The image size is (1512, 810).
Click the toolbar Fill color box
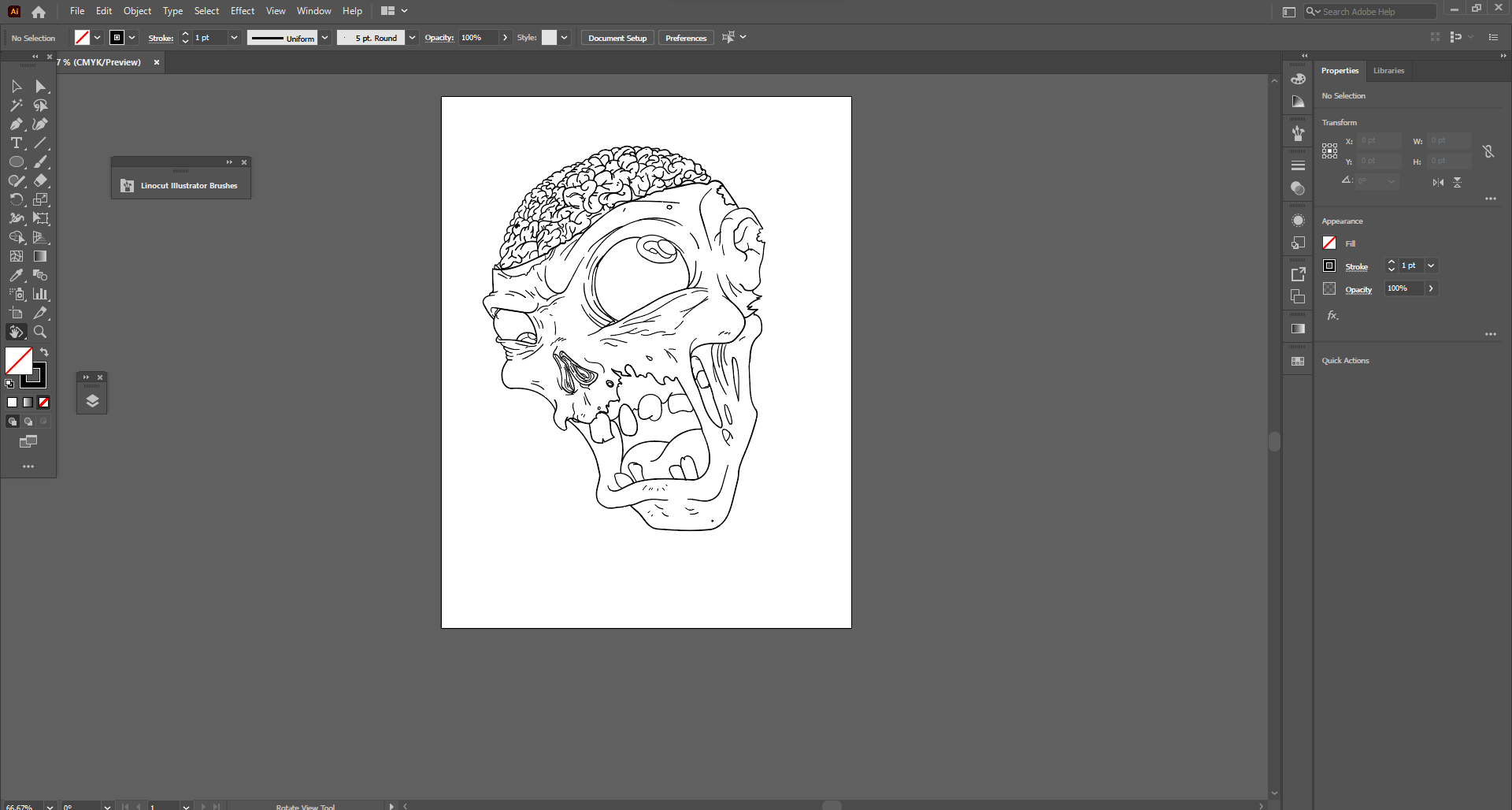[18, 361]
